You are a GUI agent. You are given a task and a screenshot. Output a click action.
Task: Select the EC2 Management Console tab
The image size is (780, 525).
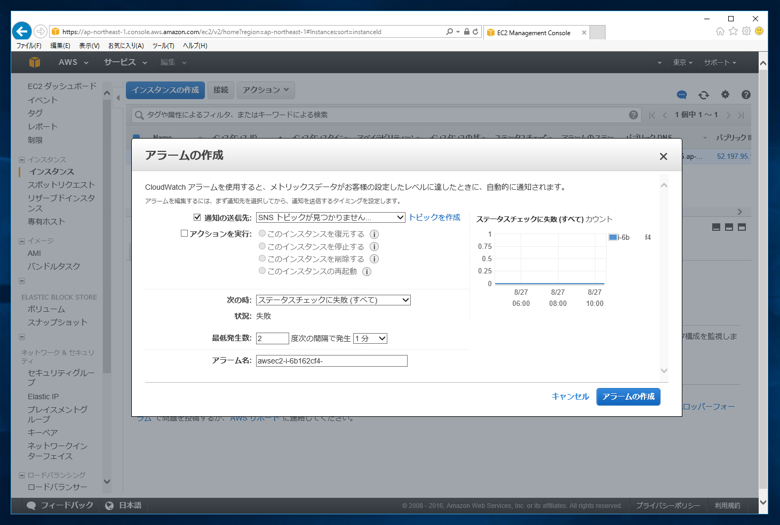[x=535, y=32]
